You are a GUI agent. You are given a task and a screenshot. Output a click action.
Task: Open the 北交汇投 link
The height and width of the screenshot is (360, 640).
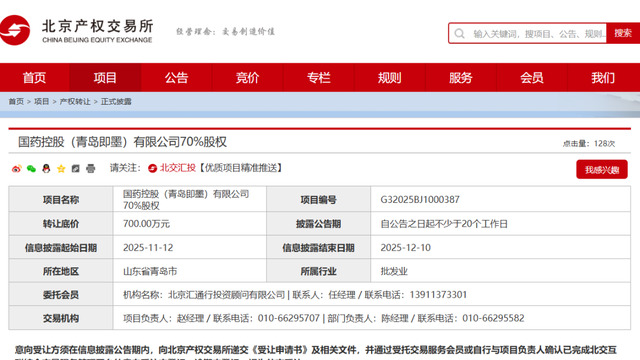[178, 168]
